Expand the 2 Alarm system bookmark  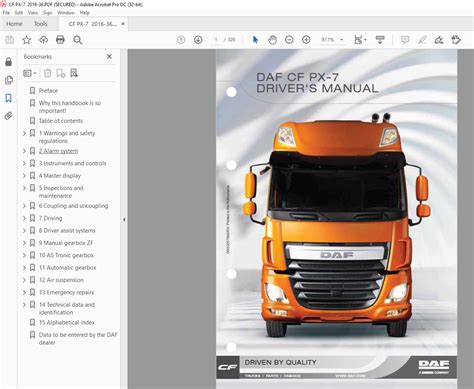point(24,151)
